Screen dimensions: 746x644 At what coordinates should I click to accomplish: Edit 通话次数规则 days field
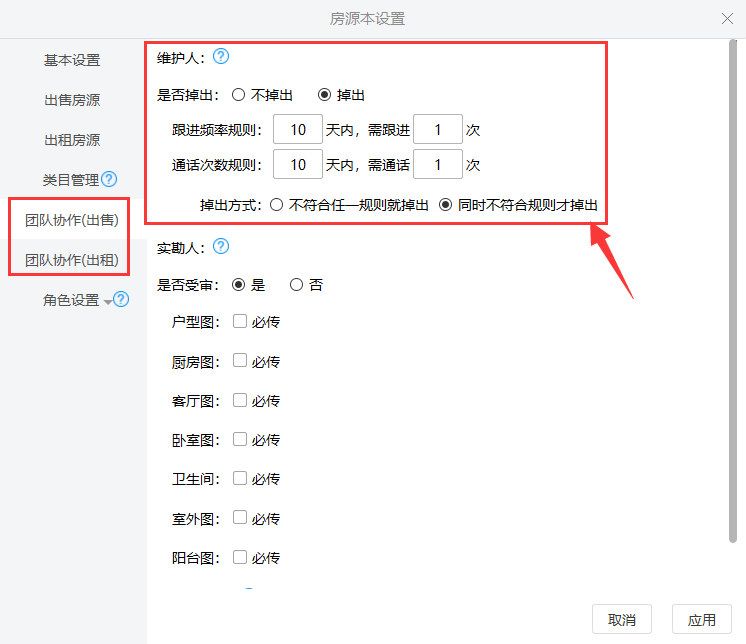point(298,164)
